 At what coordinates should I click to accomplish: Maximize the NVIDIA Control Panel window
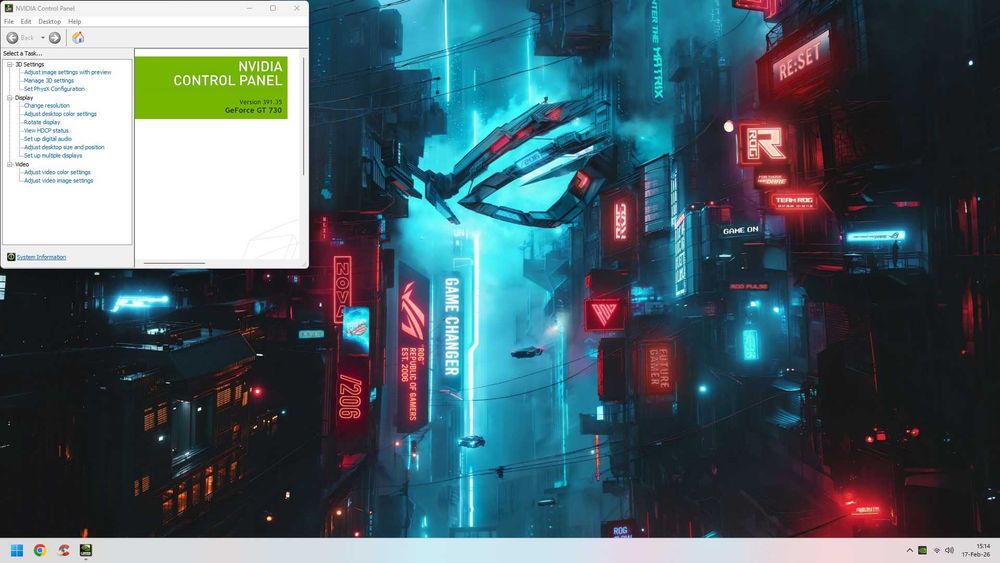pyautogui.click(x=273, y=8)
